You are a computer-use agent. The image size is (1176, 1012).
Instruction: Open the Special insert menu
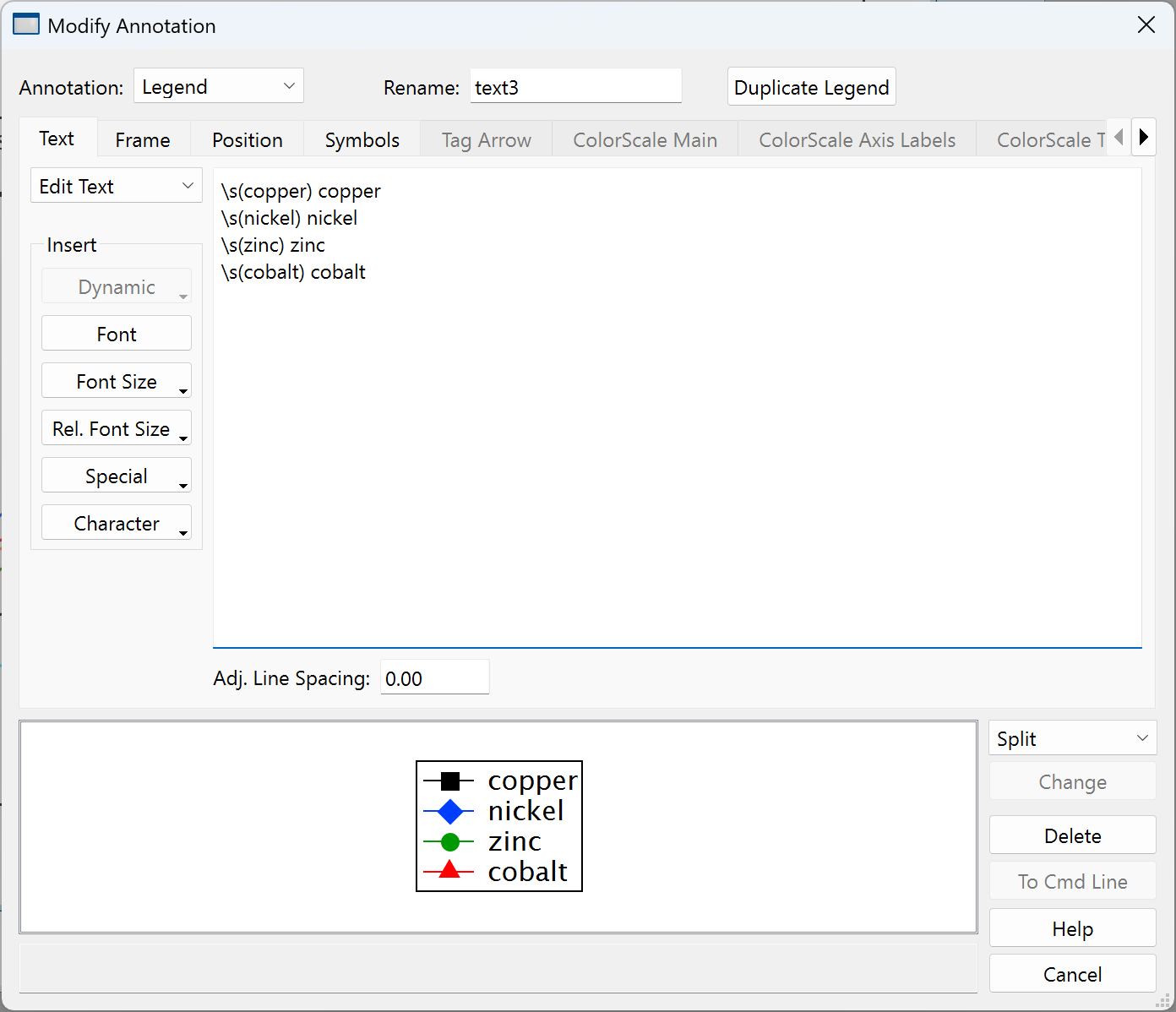117,476
